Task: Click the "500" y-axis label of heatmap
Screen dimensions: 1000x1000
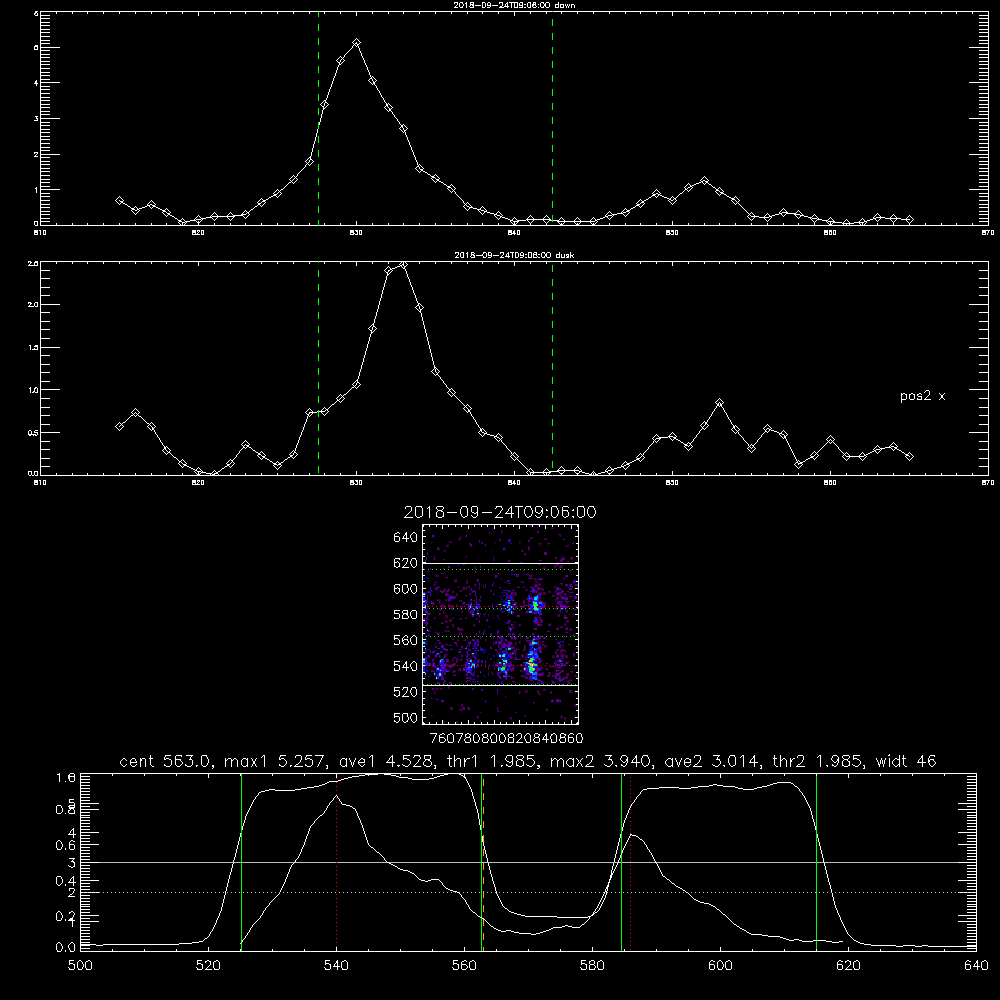Action: (406, 717)
